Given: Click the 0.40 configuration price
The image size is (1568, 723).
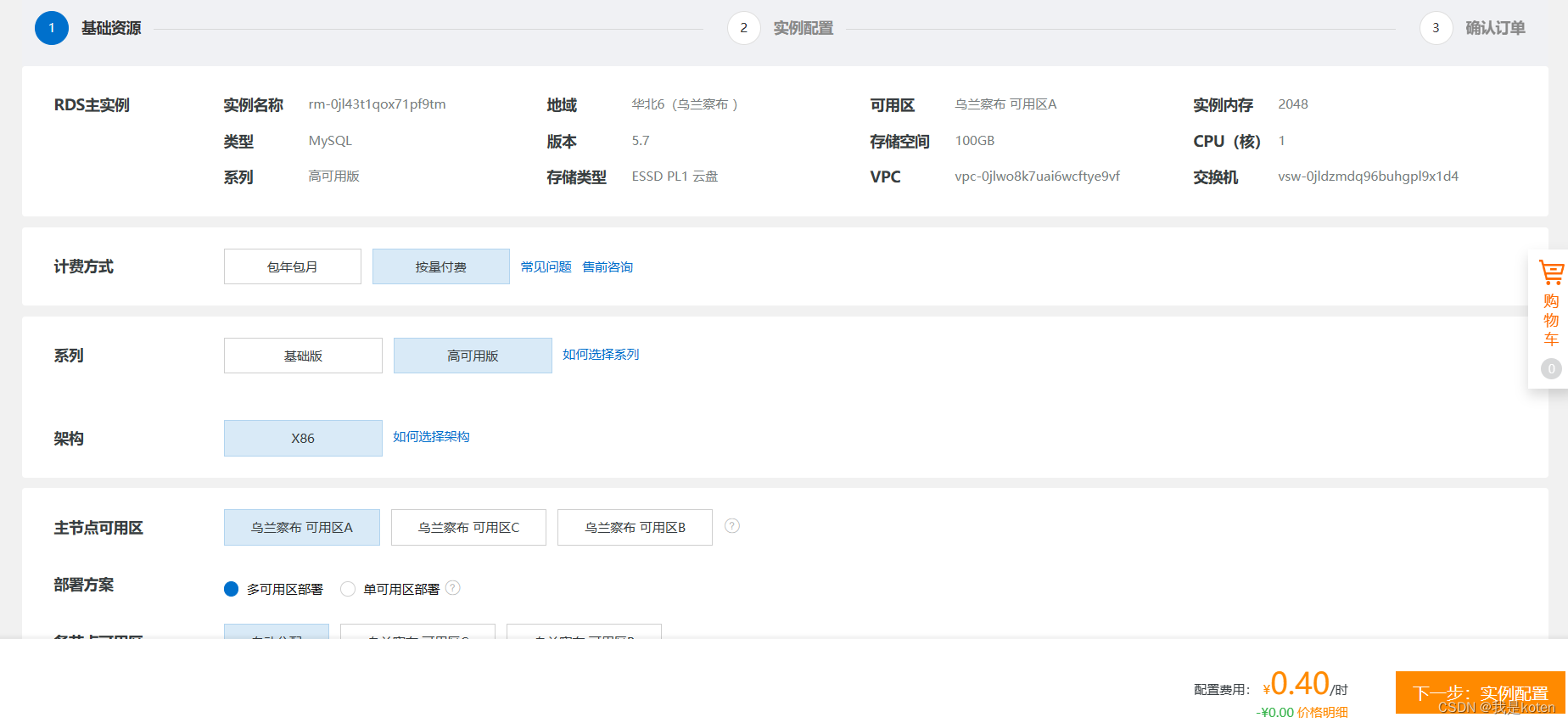Looking at the screenshot, I should point(1300,683).
